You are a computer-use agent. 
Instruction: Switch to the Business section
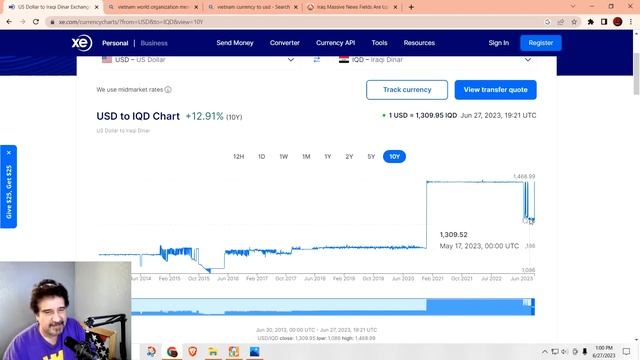tap(154, 43)
